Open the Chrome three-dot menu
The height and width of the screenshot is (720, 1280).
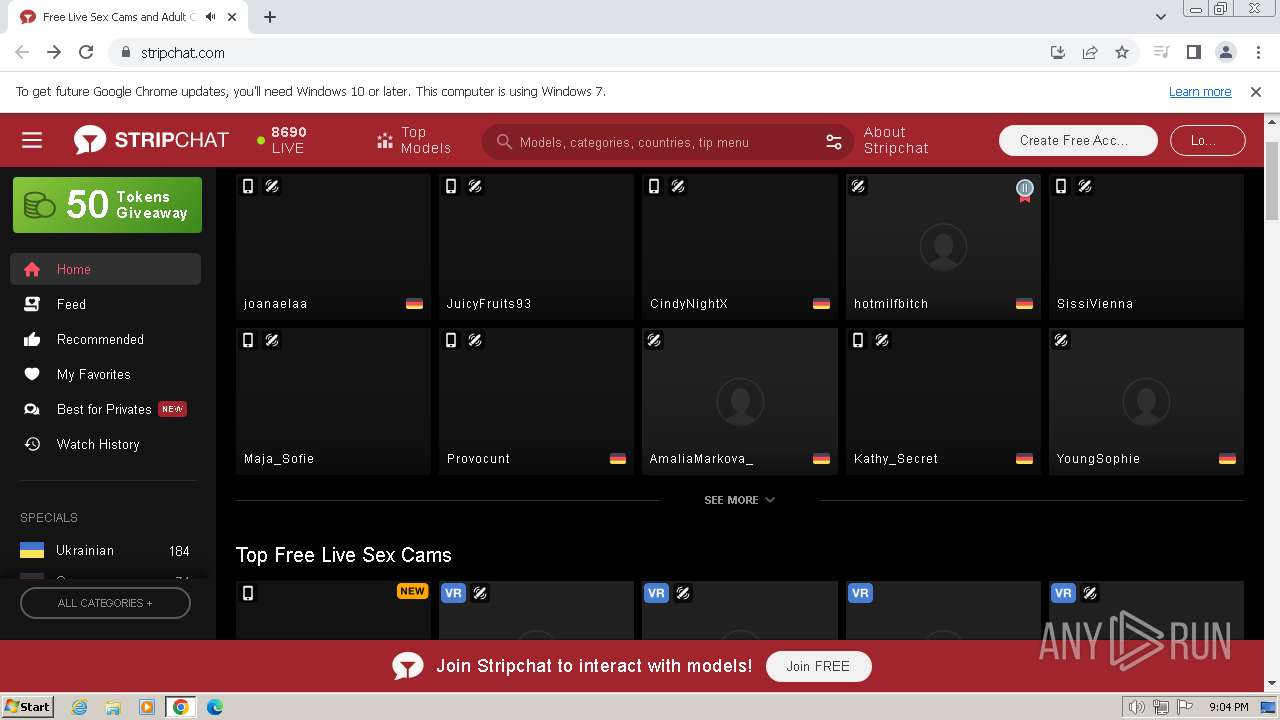click(1257, 52)
